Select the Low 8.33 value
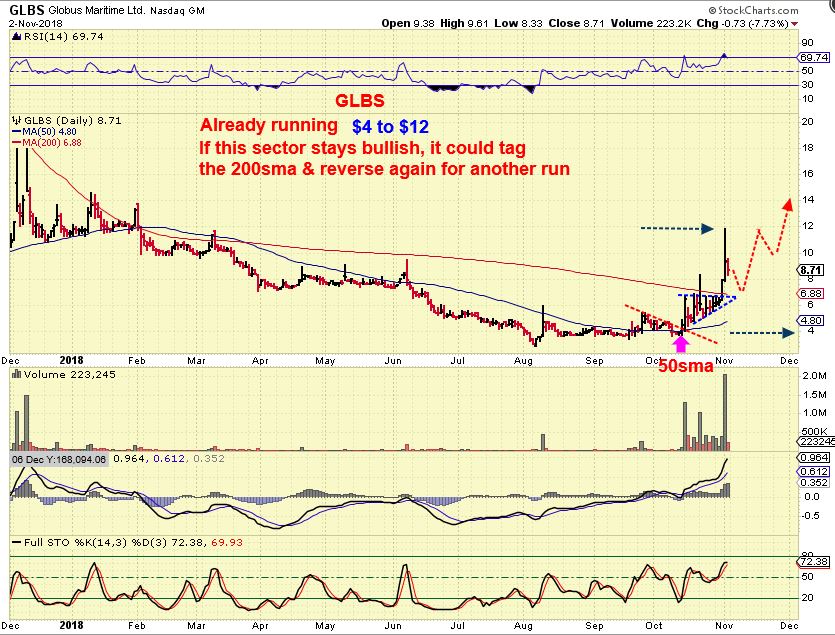 pyautogui.click(x=518, y=23)
